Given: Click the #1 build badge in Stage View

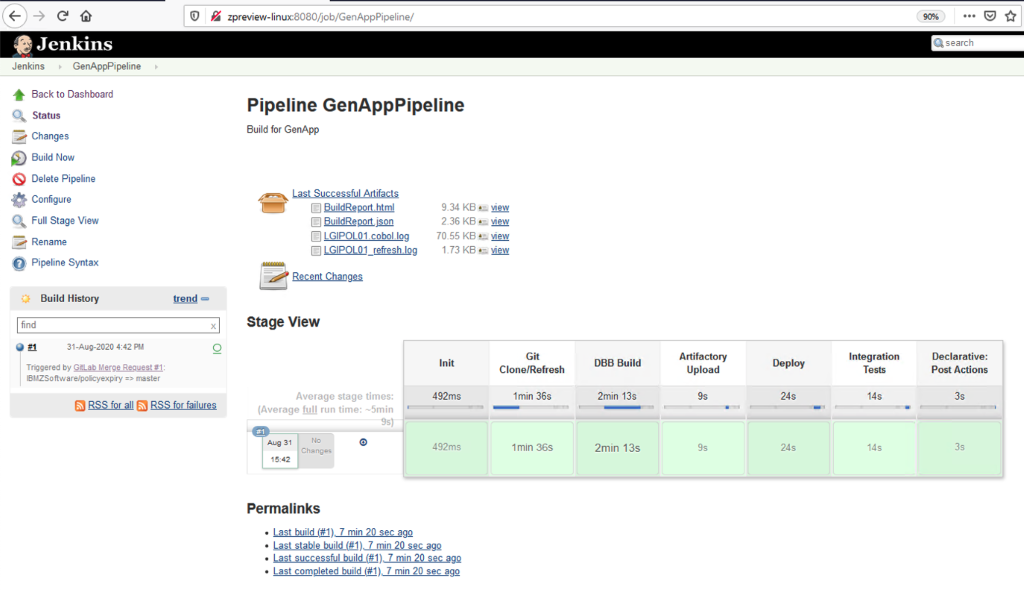Looking at the screenshot, I should 261,431.
